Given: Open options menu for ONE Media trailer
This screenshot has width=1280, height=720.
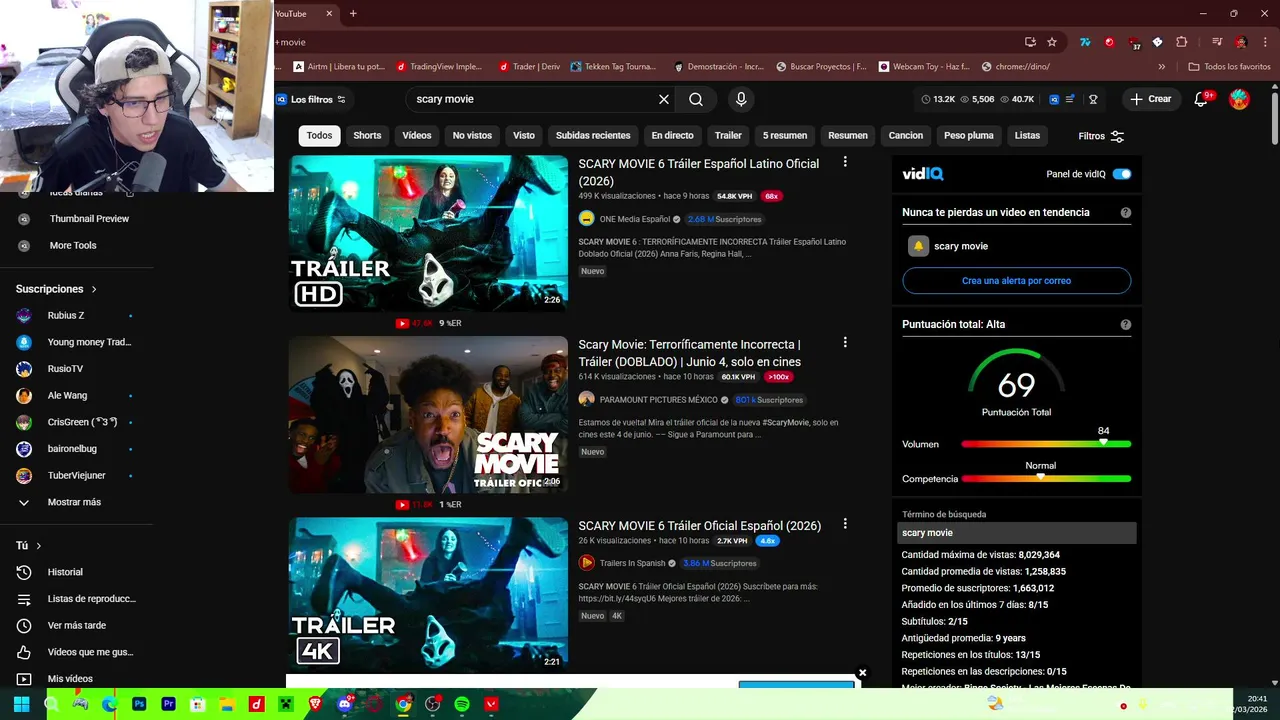Looking at the screenshot, I should 845,162.
